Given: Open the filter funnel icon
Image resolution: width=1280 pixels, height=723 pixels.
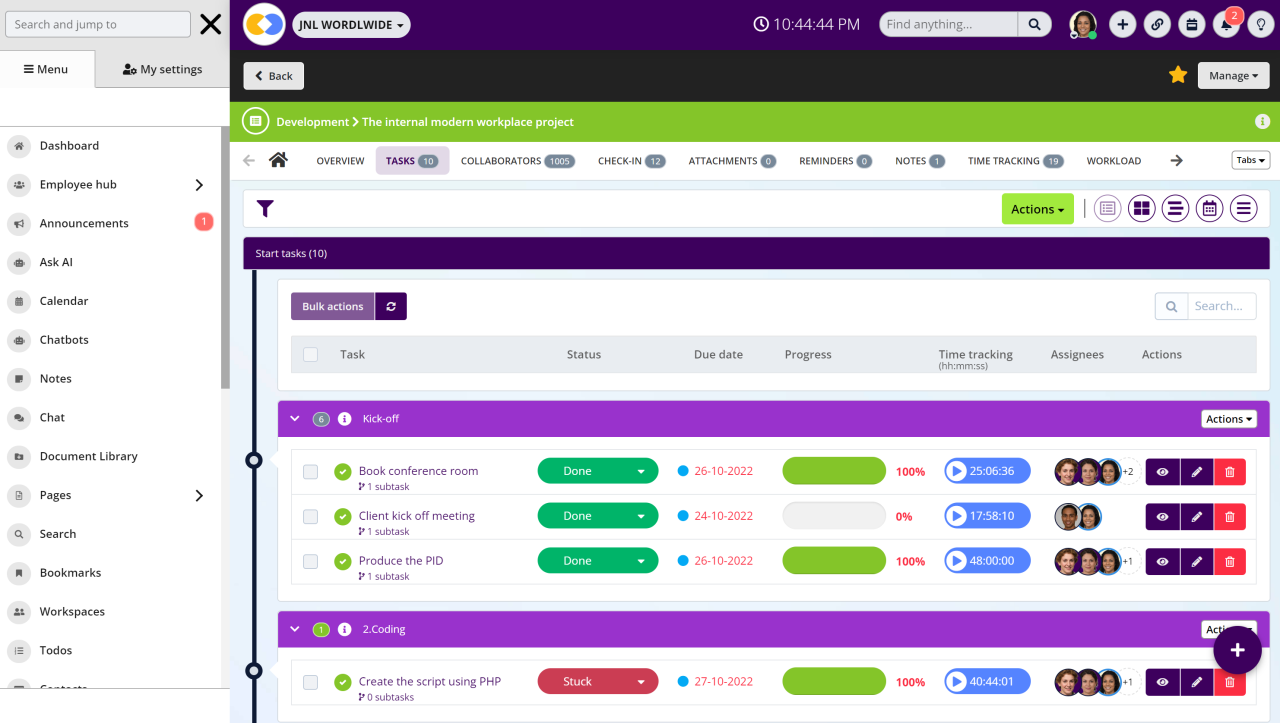Looking at the screenshot, I should 265,208.
